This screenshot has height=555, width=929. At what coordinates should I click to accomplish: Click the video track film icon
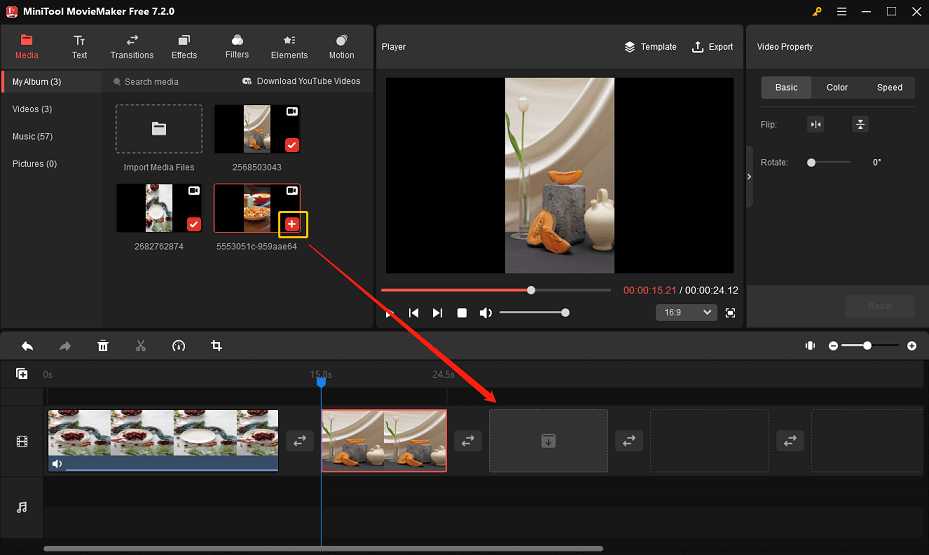(x=22, y=441)
